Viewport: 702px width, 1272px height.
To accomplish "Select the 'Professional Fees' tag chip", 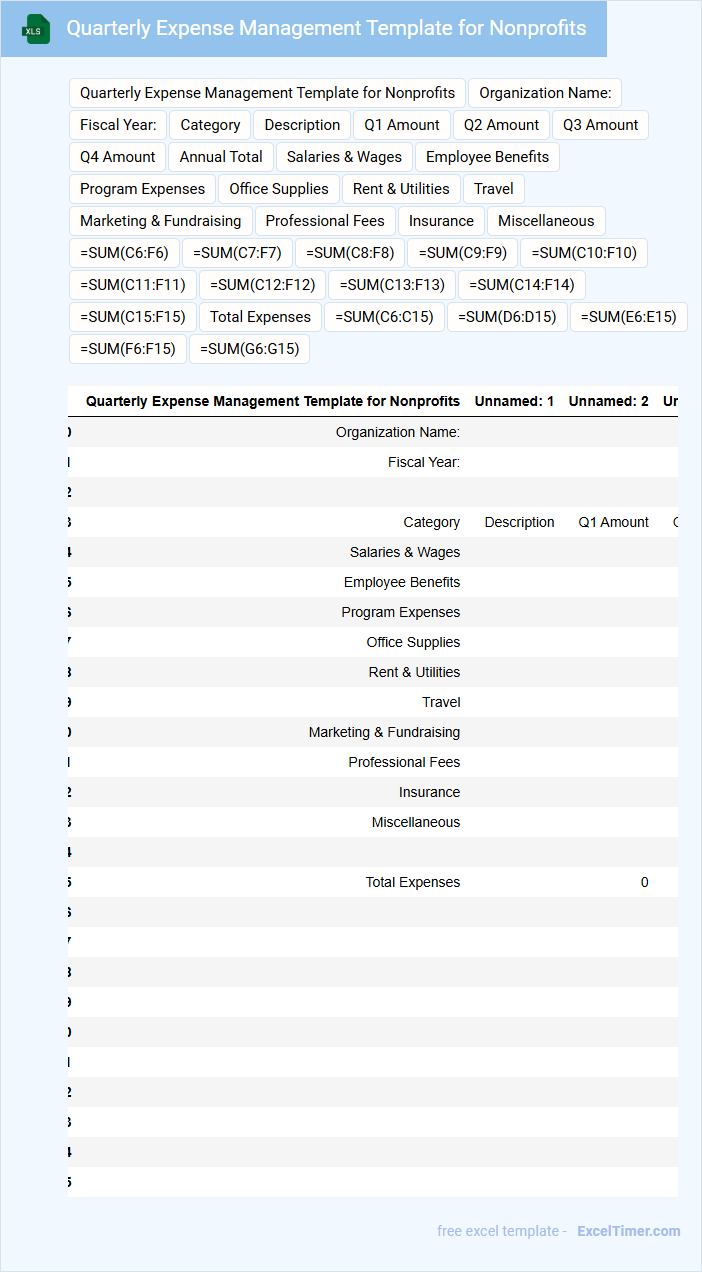I will (325, 221).
